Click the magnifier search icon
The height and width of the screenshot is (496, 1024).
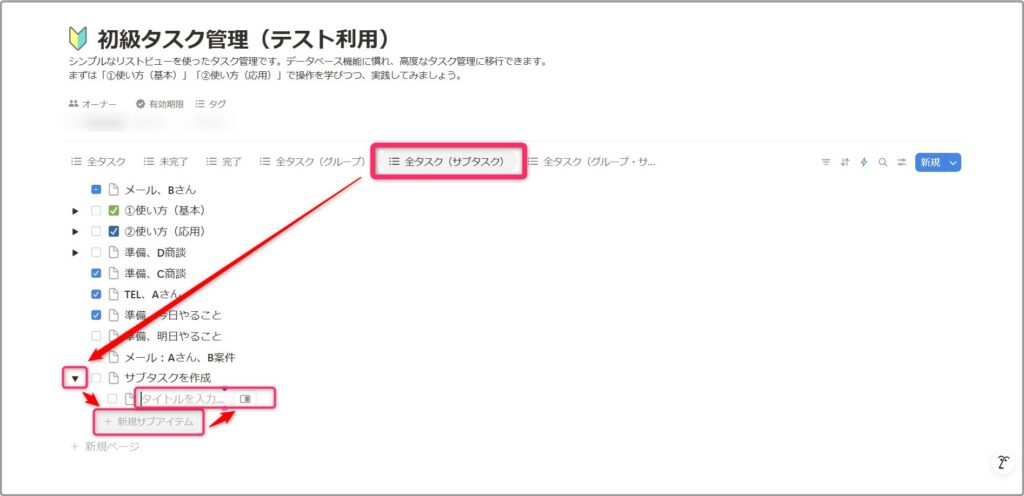tap(883, 163)
